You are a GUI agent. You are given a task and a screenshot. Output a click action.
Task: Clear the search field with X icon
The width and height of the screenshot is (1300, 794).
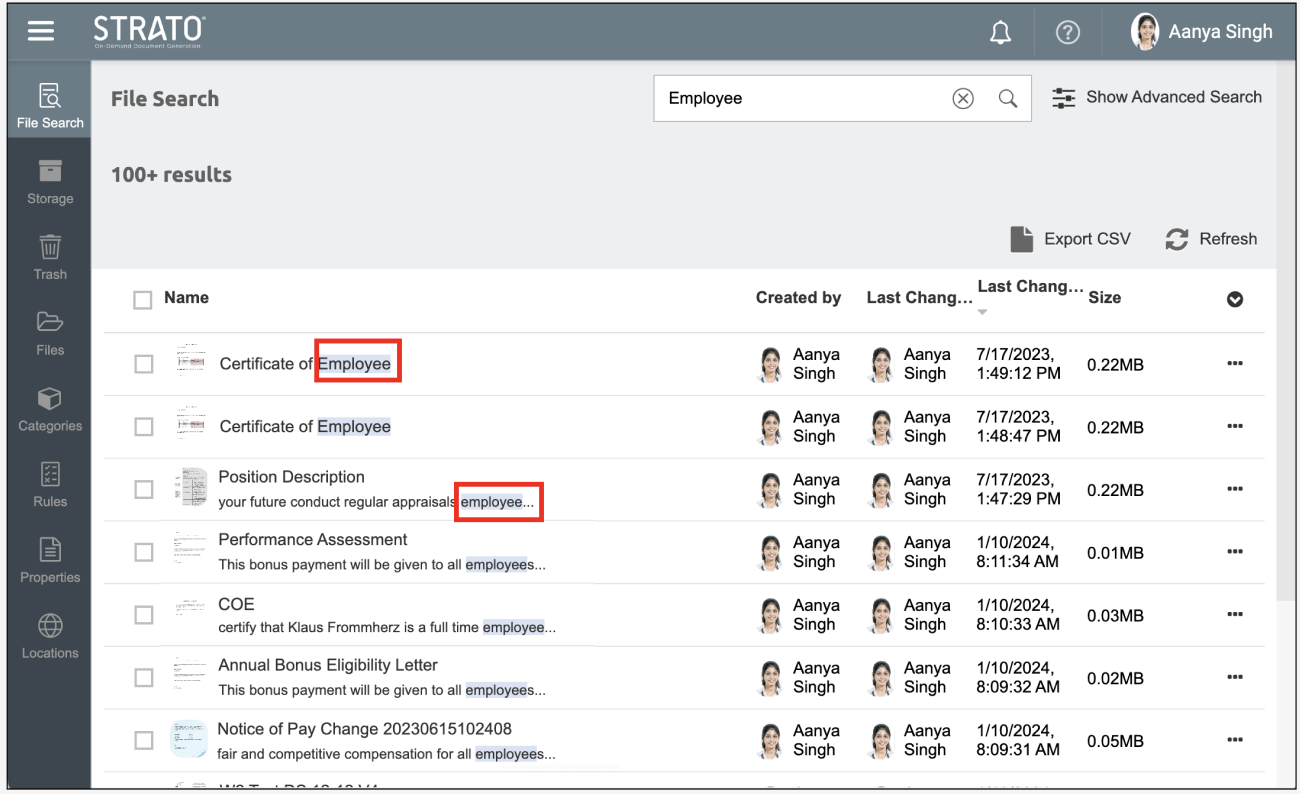(962, 98)
